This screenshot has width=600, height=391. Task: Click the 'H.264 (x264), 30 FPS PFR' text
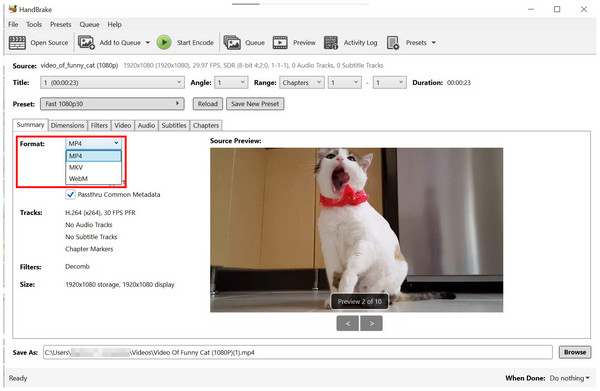(100, 213)
